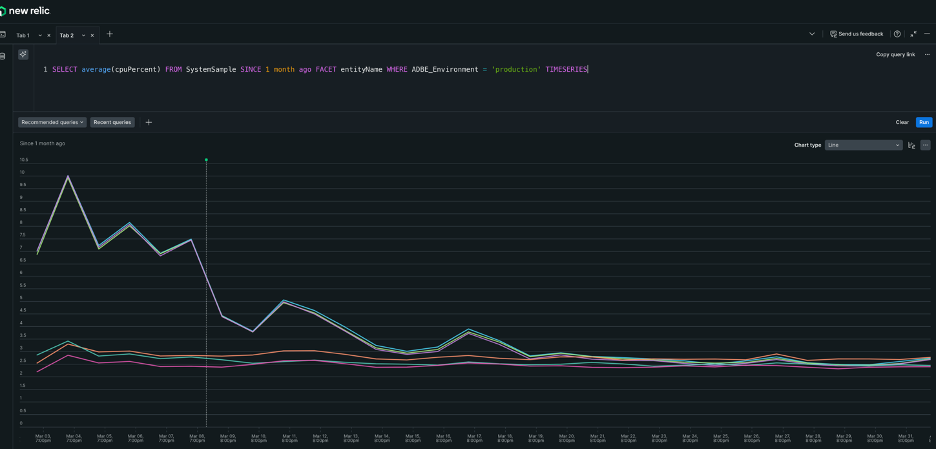Switch to Tab 1
This screenshot has height=450, width=936.
click(x=23, y=35)
